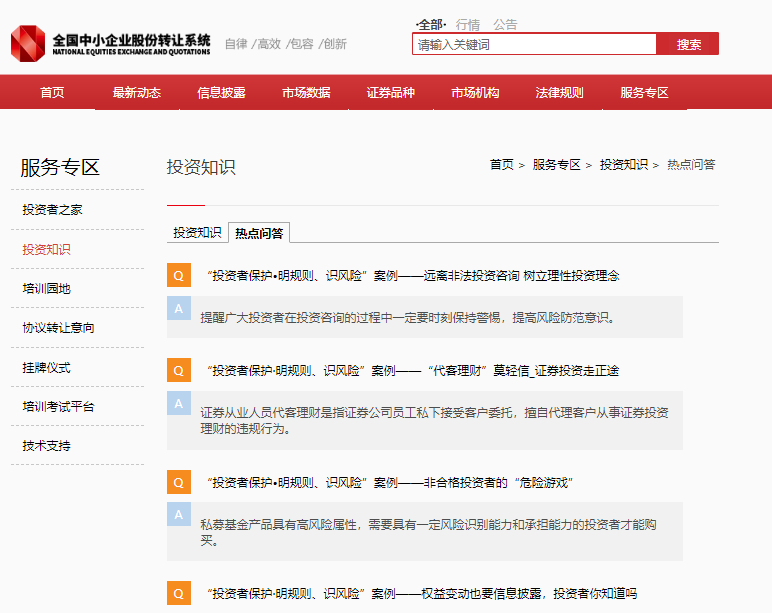Screen dimensions: 772x613
Task: Open the 市场数据 navigation menu
Action: 306,92
